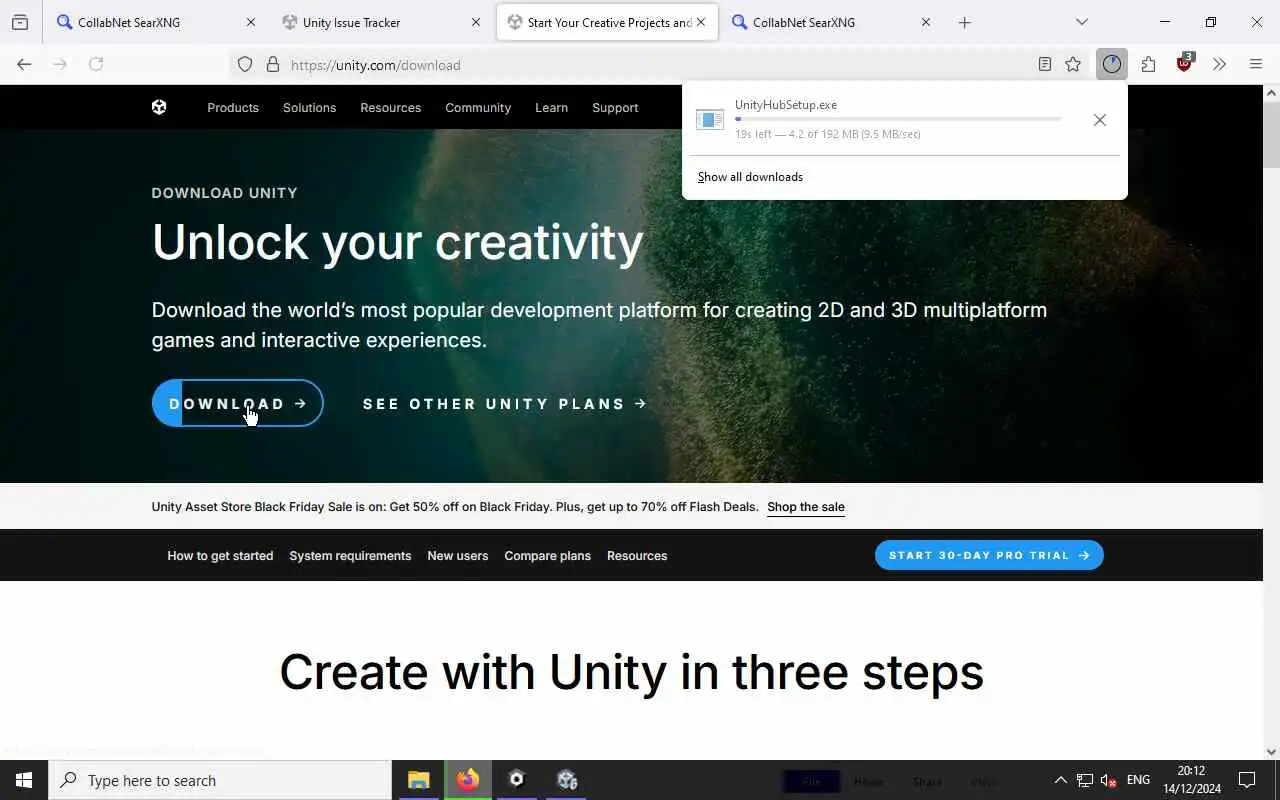Click SEE OTHER UNITY PLANS link
The width and height of the screenshot is (1280, 800).
click(505, 404)
